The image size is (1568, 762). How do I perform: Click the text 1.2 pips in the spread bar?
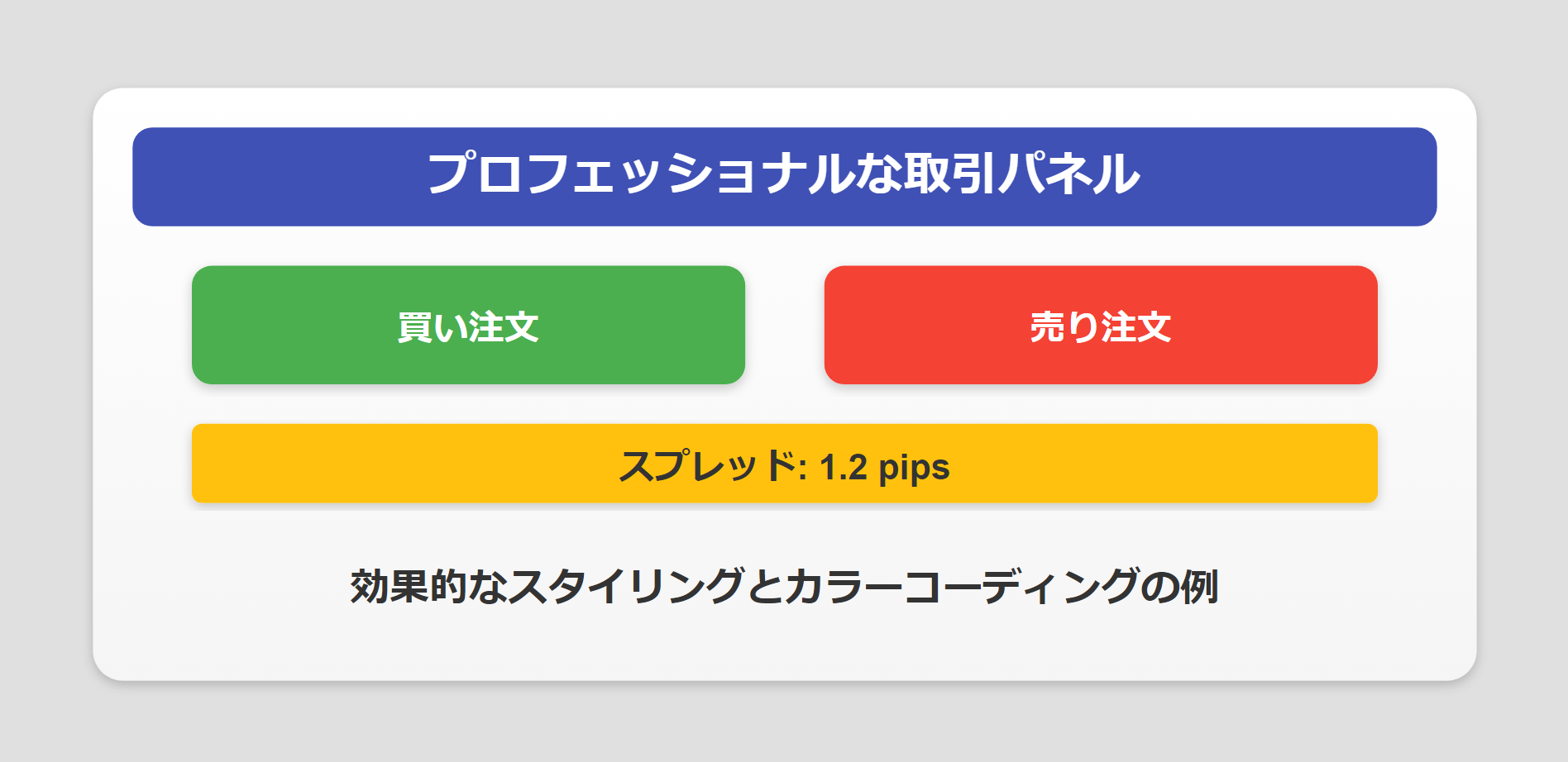[885, 468]
